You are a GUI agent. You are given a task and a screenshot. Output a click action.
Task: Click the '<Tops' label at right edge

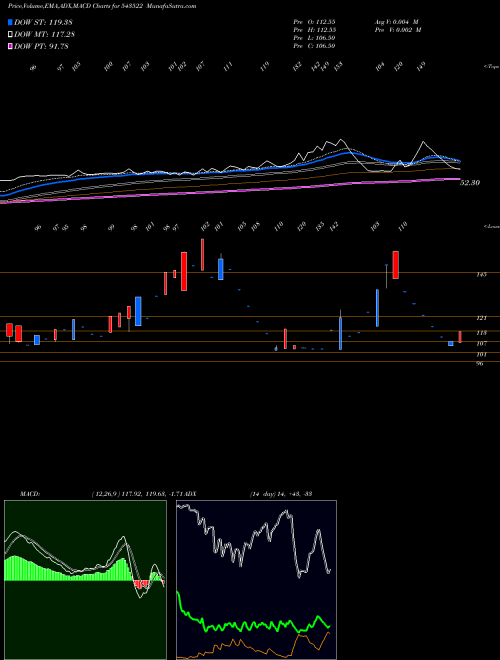click(492, 66)
